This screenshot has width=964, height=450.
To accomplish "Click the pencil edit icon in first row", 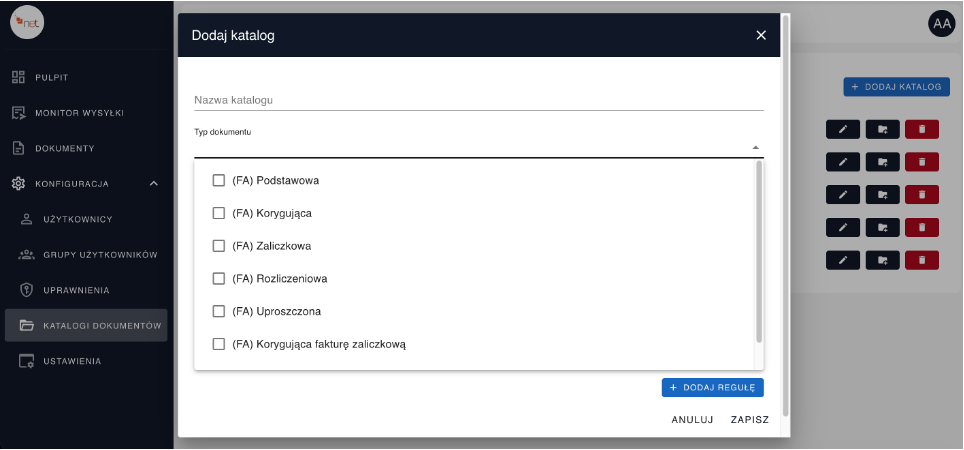I will tap(843, 129).
